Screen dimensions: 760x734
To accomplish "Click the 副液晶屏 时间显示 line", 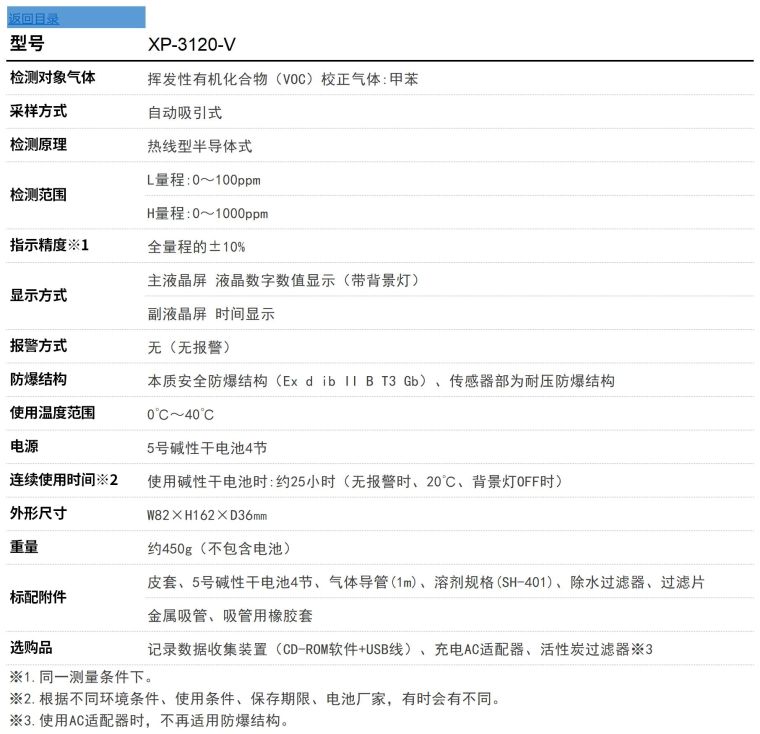I will click(210, 314).
